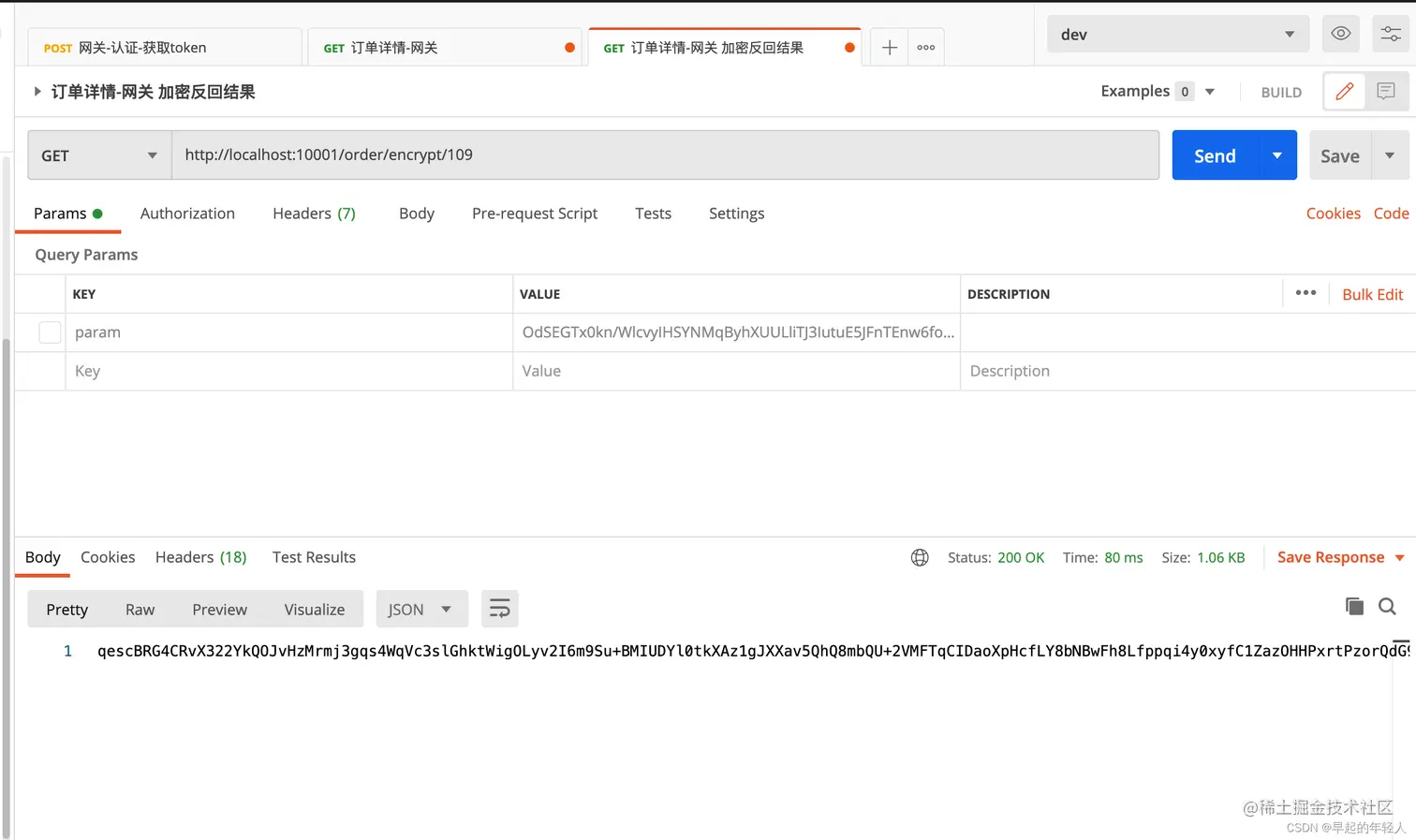The width and height of the screenshot is (1416, 840).
Task: Click Save Response button
Action: [x=1330, y=557]
